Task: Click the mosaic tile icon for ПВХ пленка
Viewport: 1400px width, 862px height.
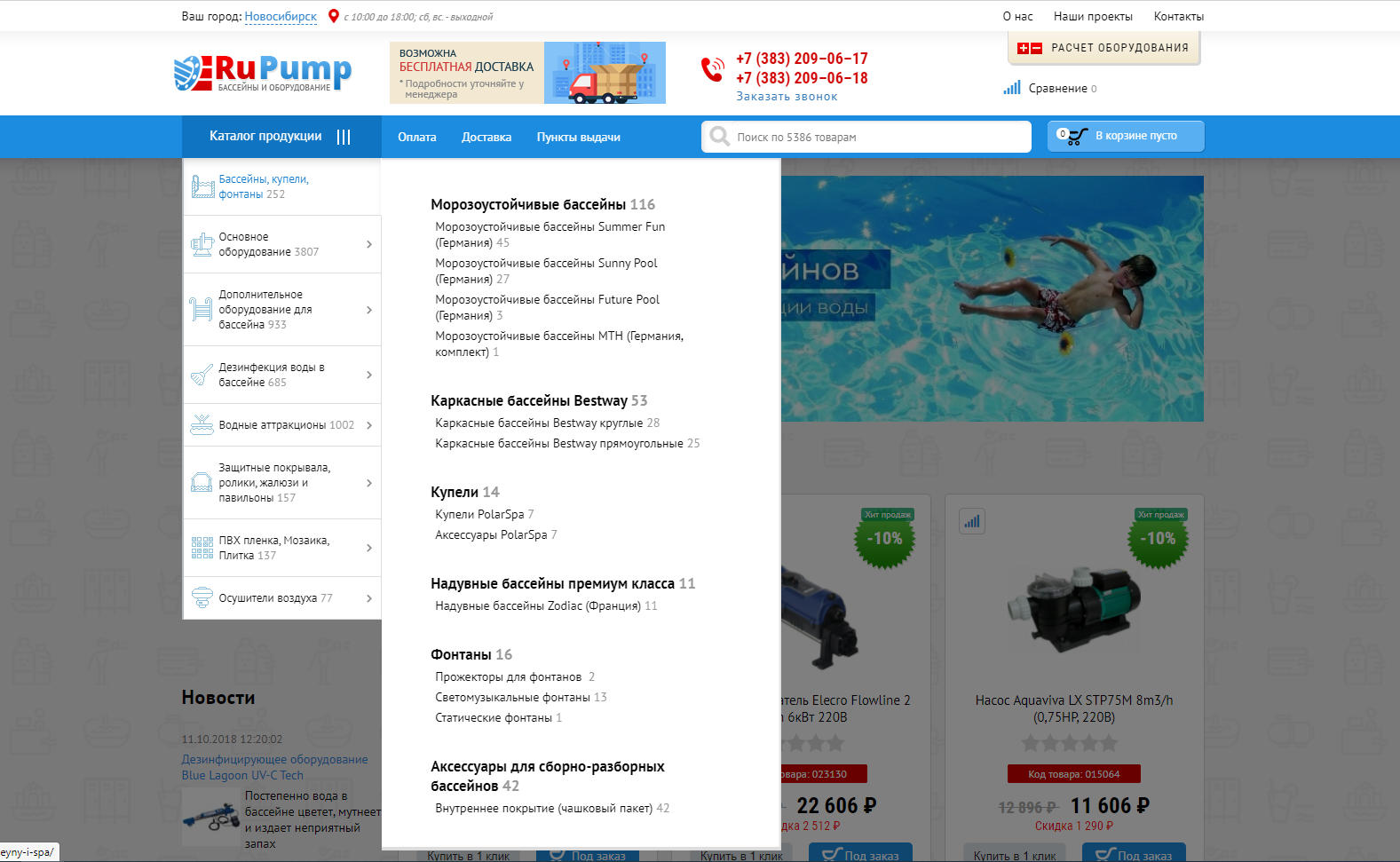Action: coord(202,547)
